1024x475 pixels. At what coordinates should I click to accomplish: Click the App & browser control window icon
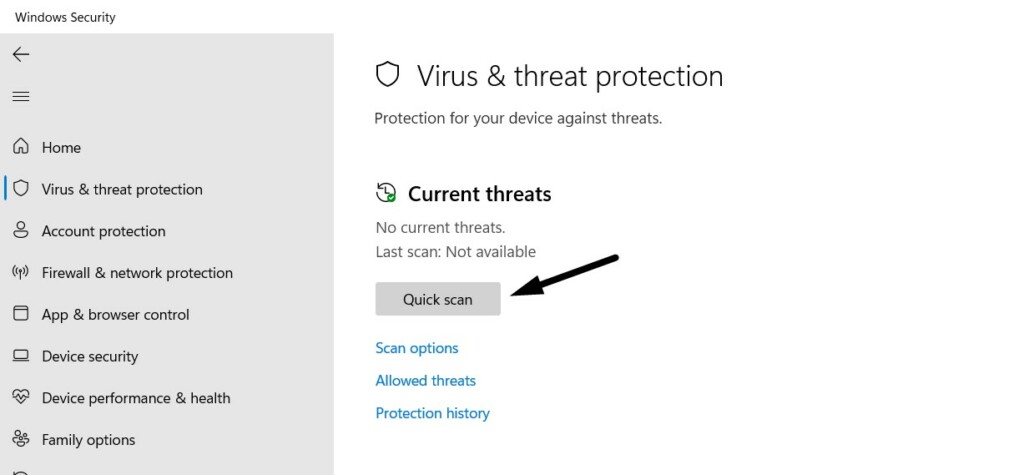pyautogui.click(x=20, y=314)
